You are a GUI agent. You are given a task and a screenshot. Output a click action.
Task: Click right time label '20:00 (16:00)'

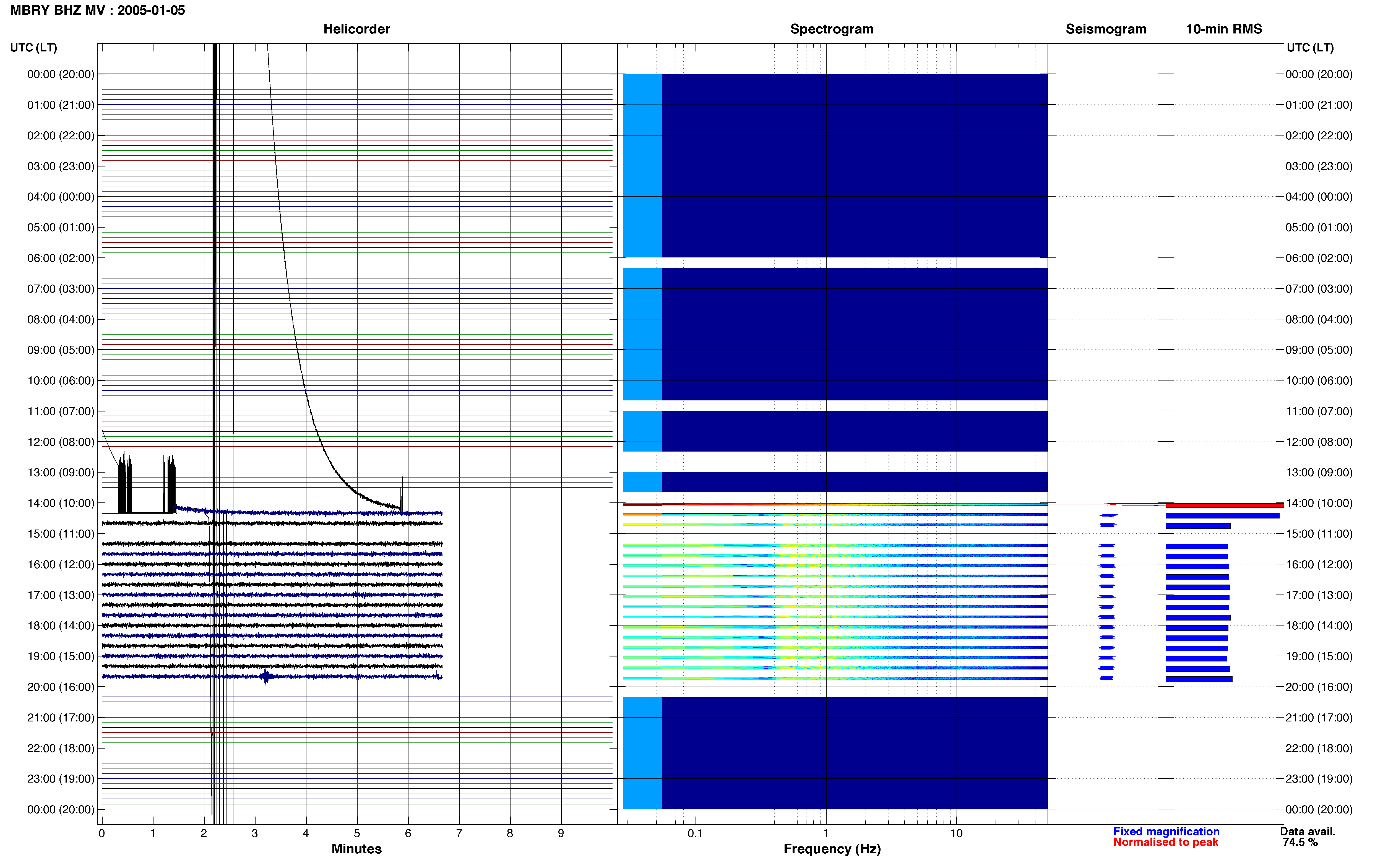coord(1319,687)
